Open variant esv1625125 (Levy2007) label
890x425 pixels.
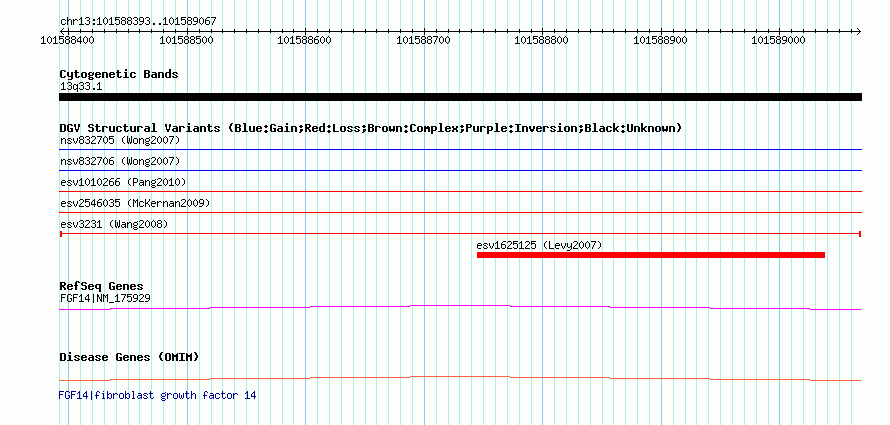[x=539, y=246]
